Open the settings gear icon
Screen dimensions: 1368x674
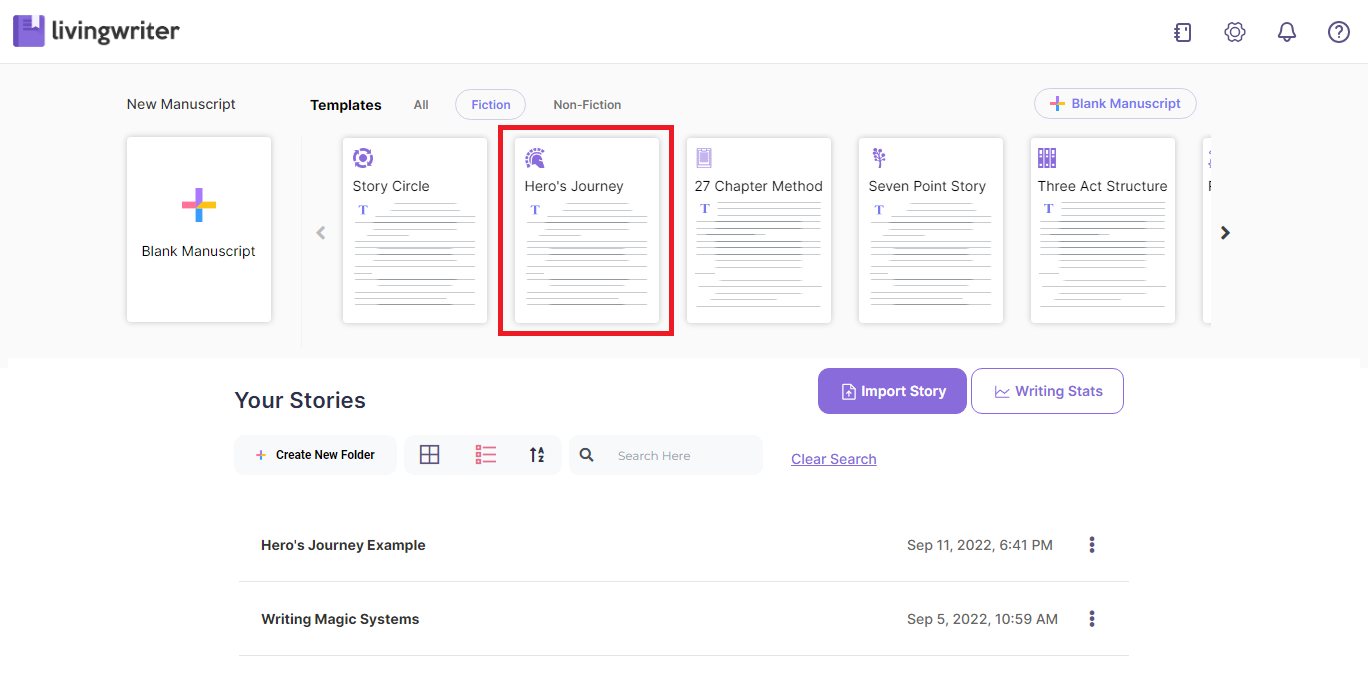[x=1234, y=31]
